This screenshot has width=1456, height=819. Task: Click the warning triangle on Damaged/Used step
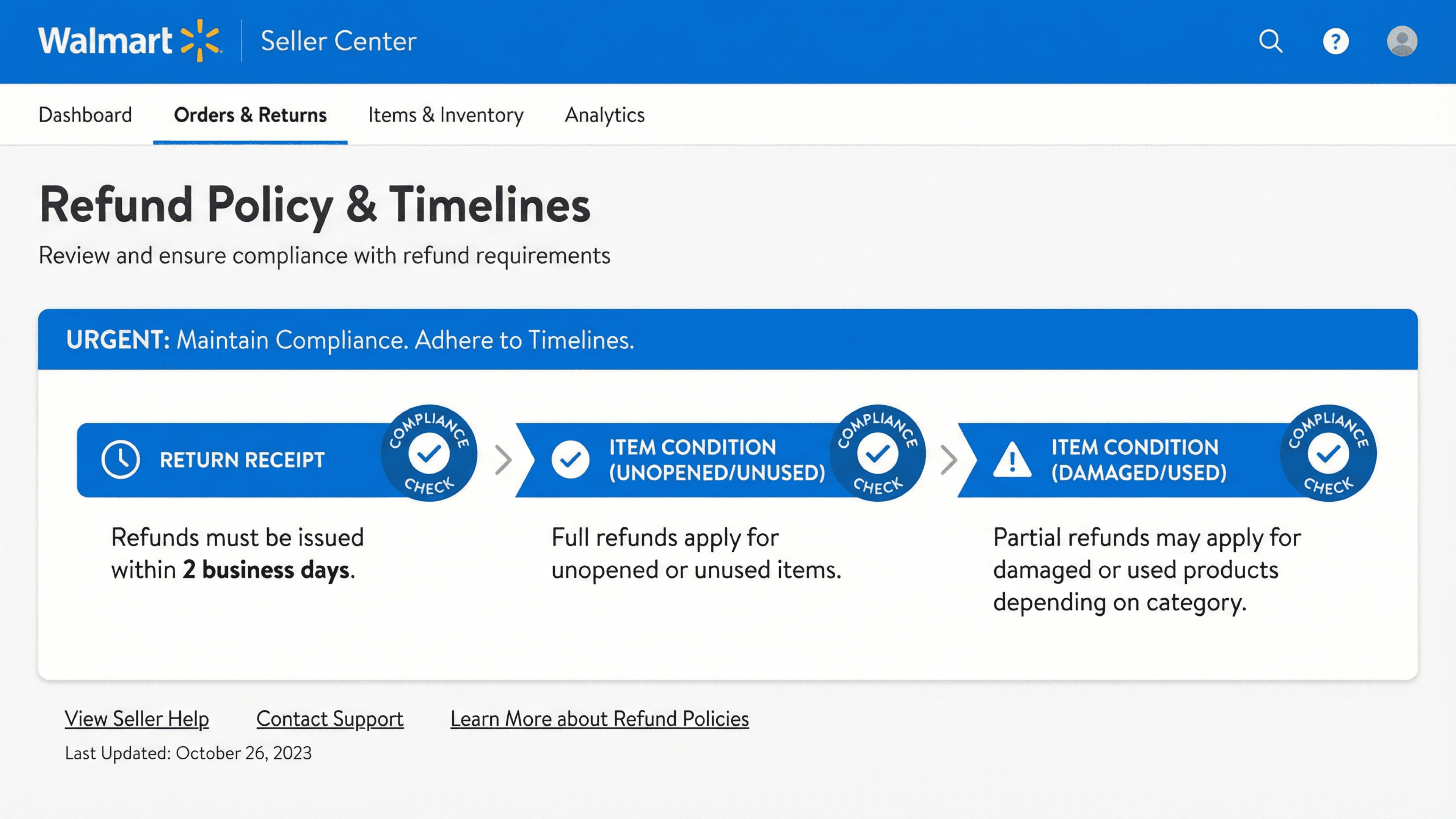(1012, 461)
